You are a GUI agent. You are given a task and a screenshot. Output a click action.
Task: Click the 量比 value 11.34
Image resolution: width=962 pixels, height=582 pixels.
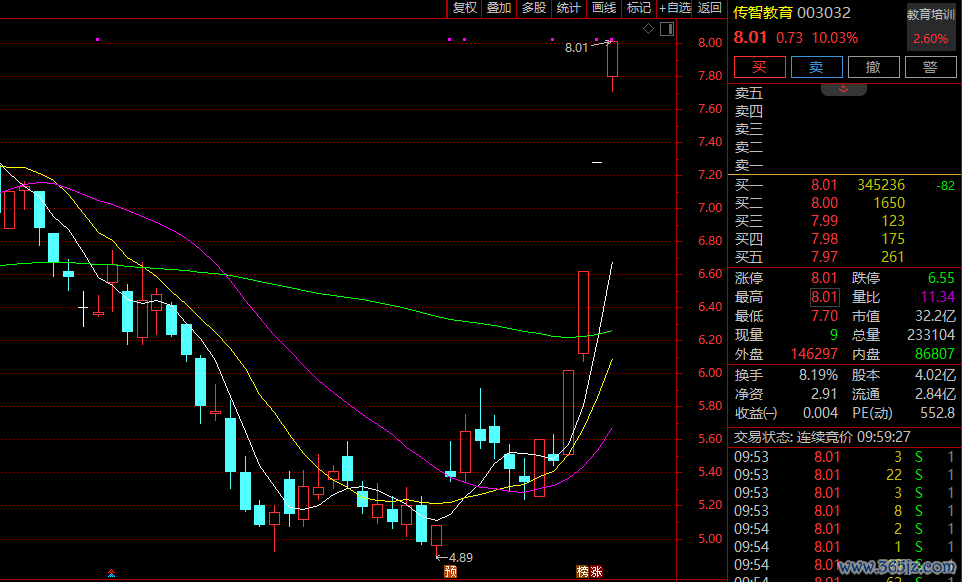pos(937,297)
